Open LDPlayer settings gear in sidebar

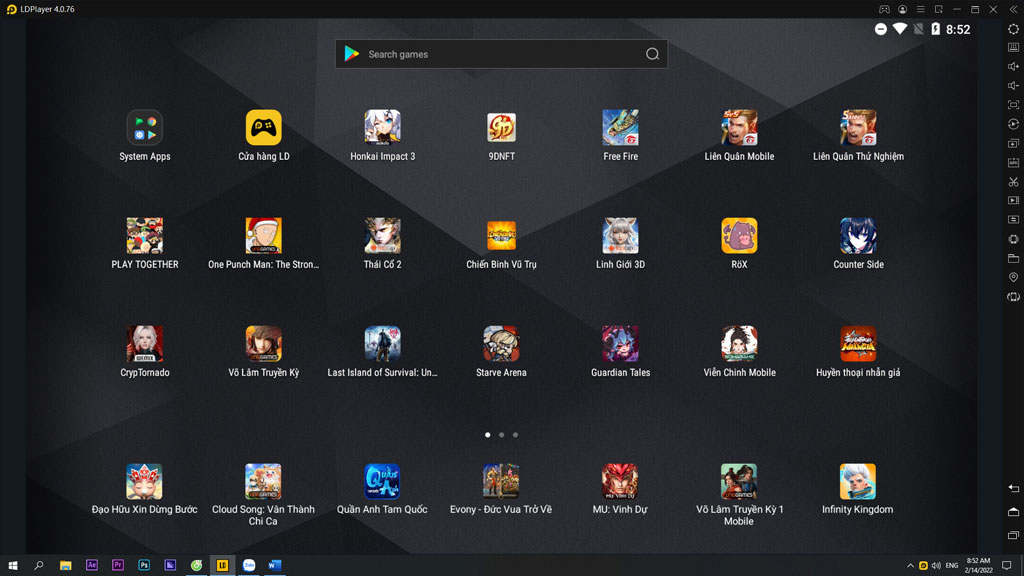1013,29
